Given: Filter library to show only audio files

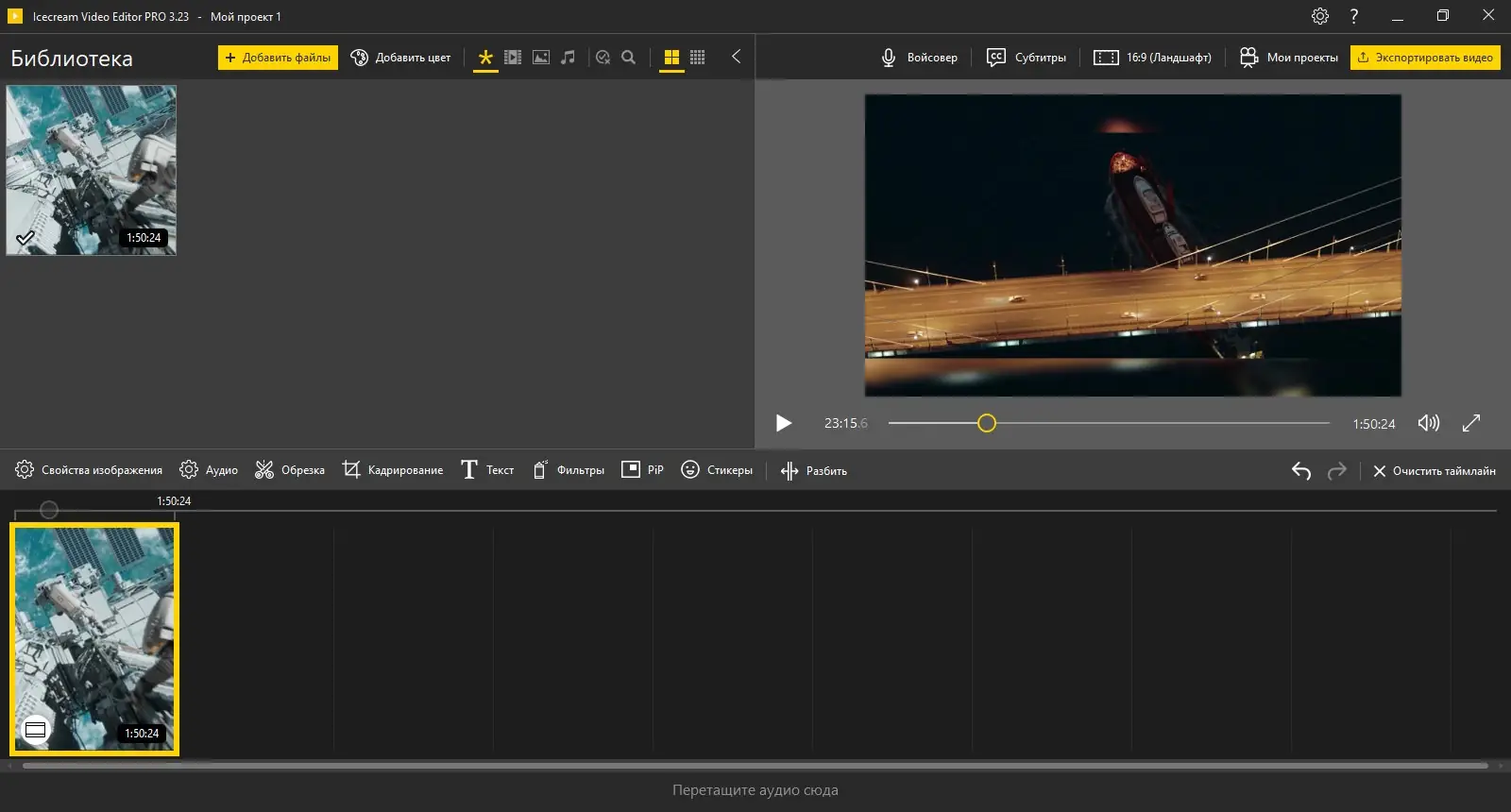Looking at the screenshot, I should pos(568,58).
